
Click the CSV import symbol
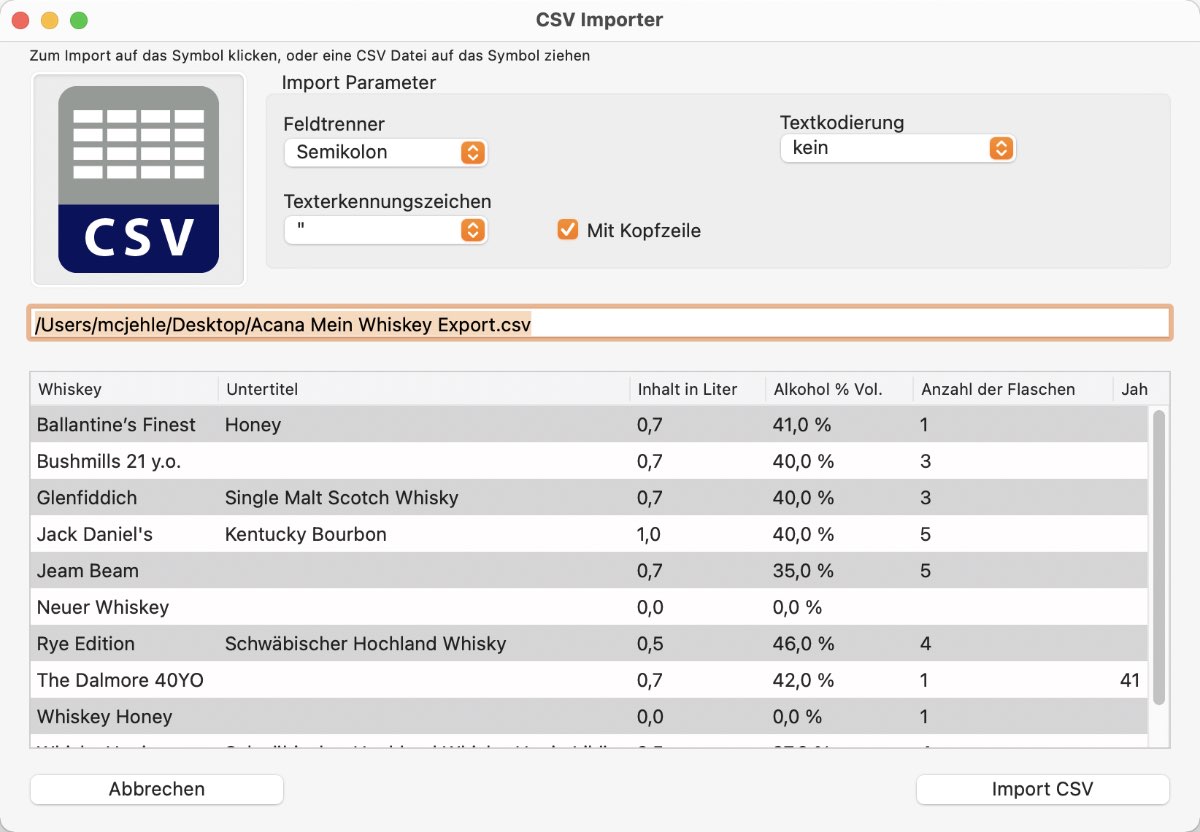coord(139,179)
